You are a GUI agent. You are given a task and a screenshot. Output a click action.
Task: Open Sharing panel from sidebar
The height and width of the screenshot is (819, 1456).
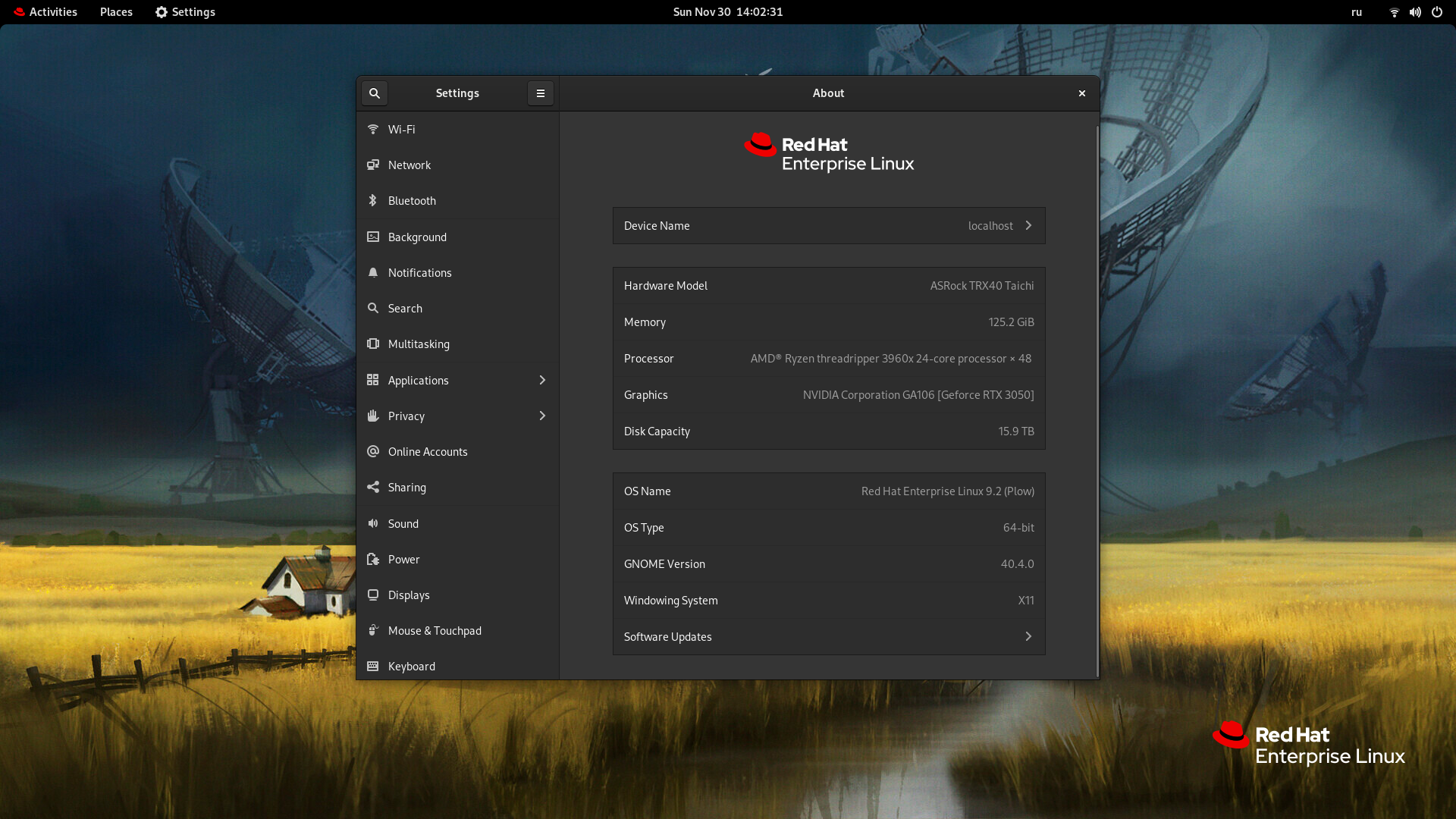click(406, 488)
